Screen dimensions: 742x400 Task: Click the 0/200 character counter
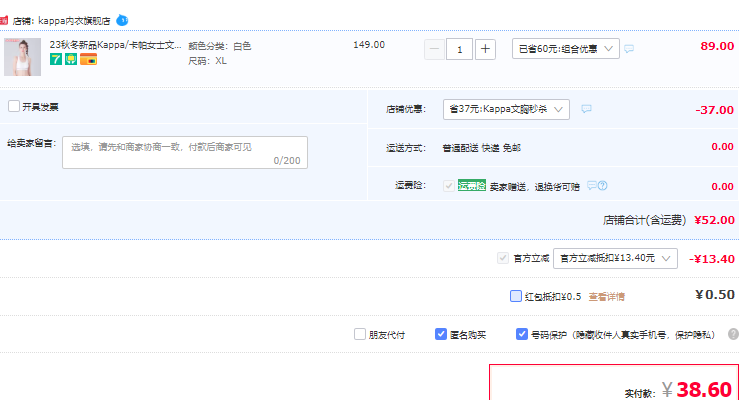[287, 160]
